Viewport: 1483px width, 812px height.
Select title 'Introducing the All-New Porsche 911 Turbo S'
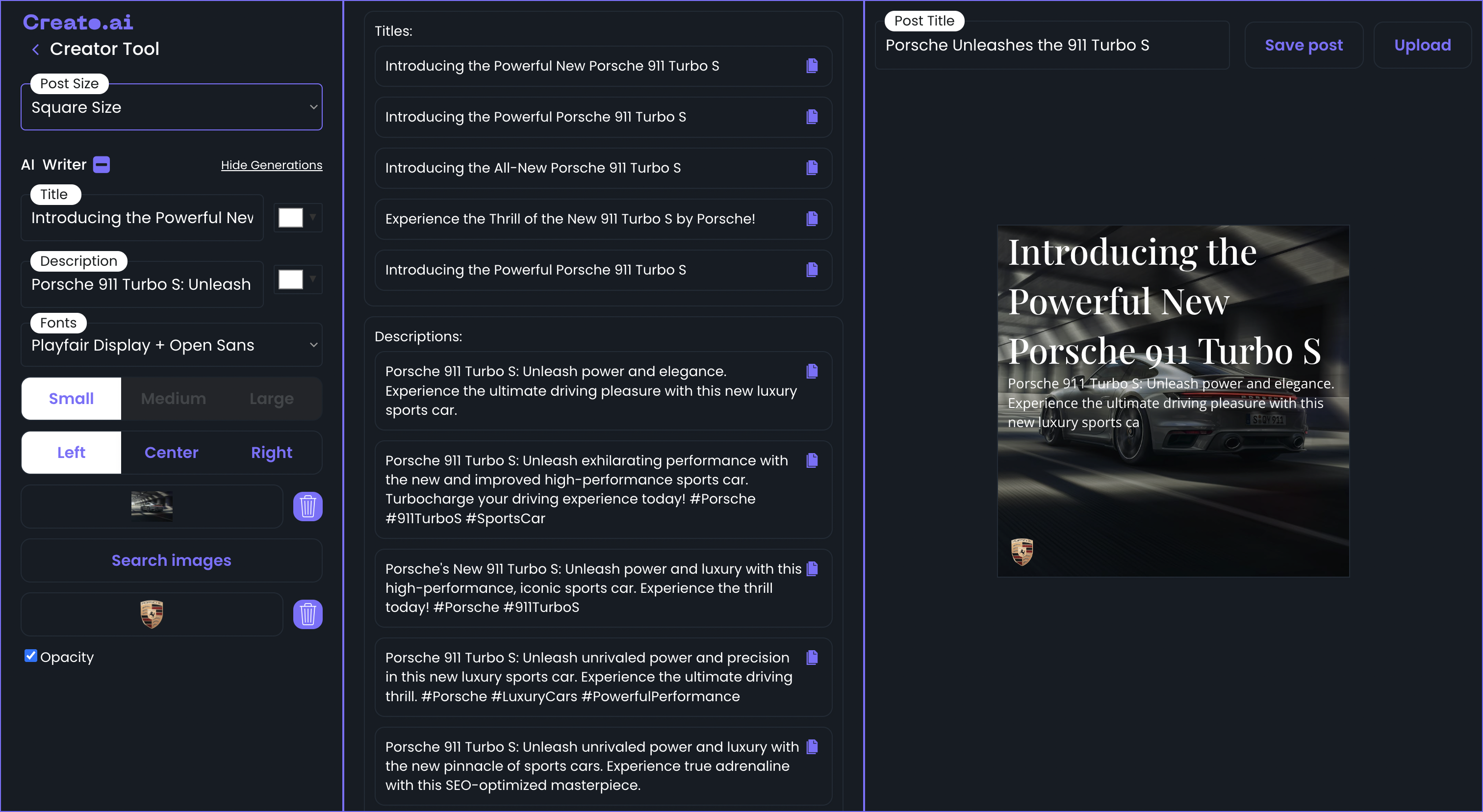tap(603, 168)
